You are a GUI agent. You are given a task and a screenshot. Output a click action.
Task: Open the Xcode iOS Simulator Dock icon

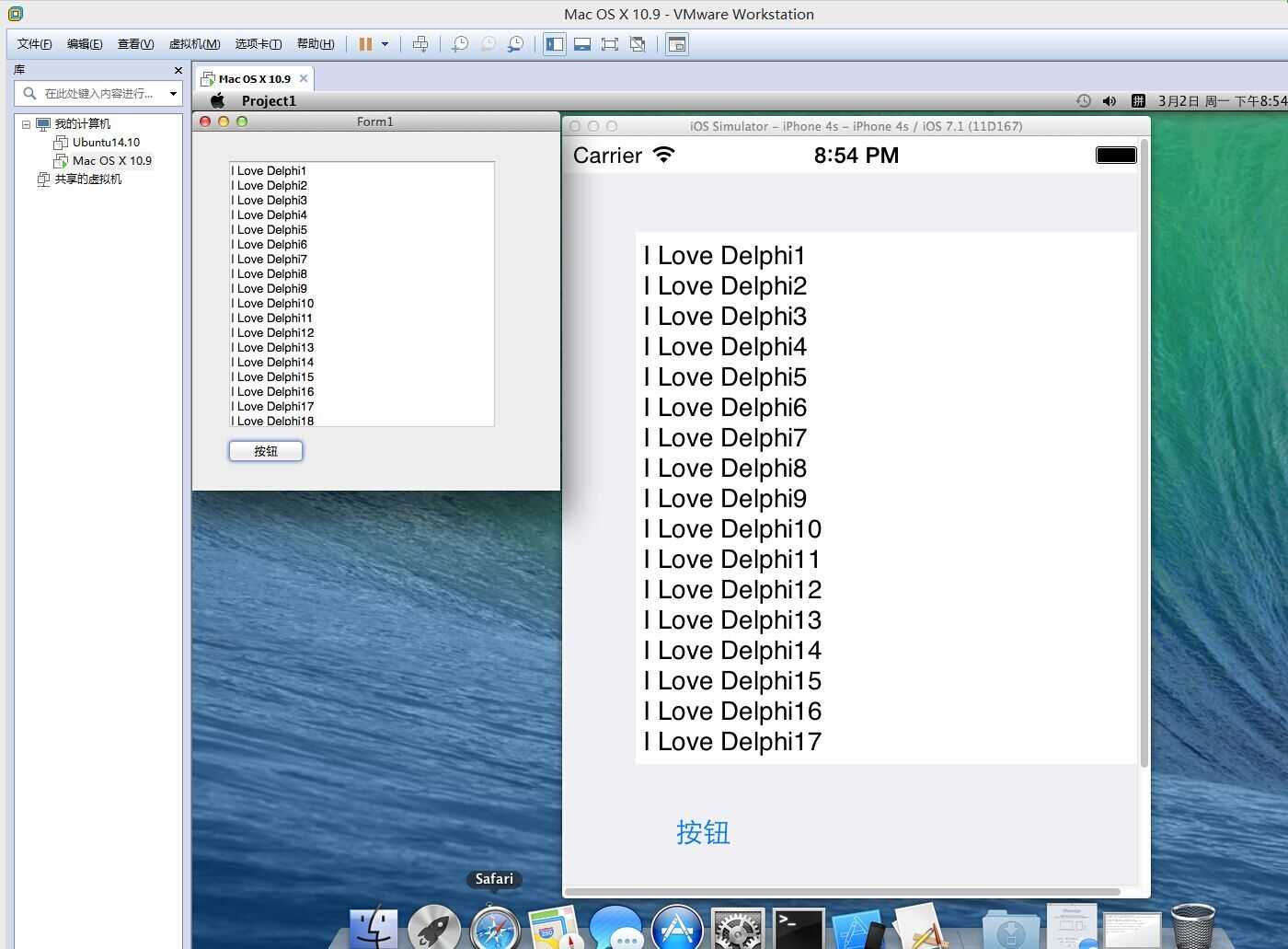coord(858,928)
